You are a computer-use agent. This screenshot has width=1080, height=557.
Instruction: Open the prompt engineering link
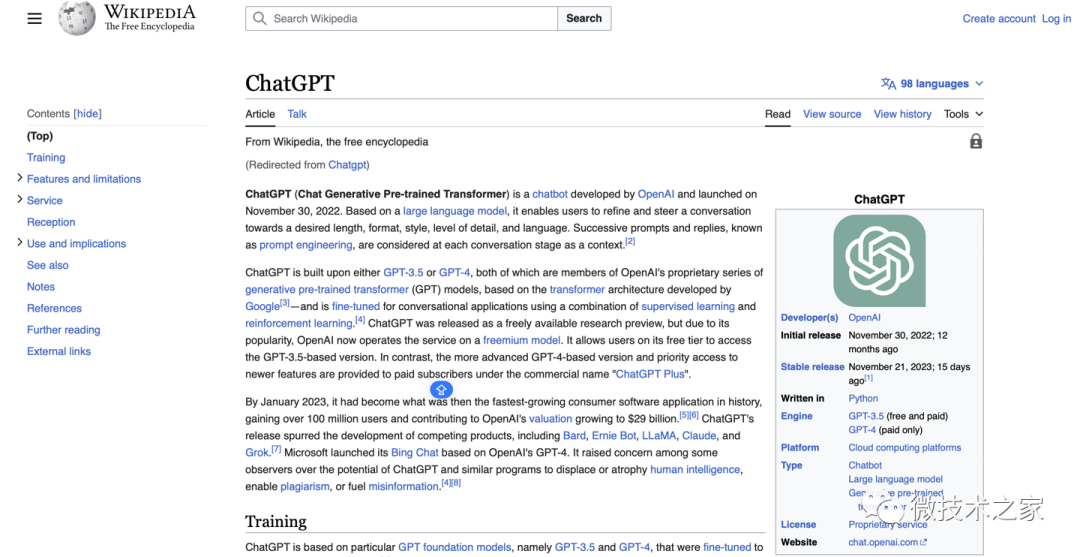click(306, 245)
